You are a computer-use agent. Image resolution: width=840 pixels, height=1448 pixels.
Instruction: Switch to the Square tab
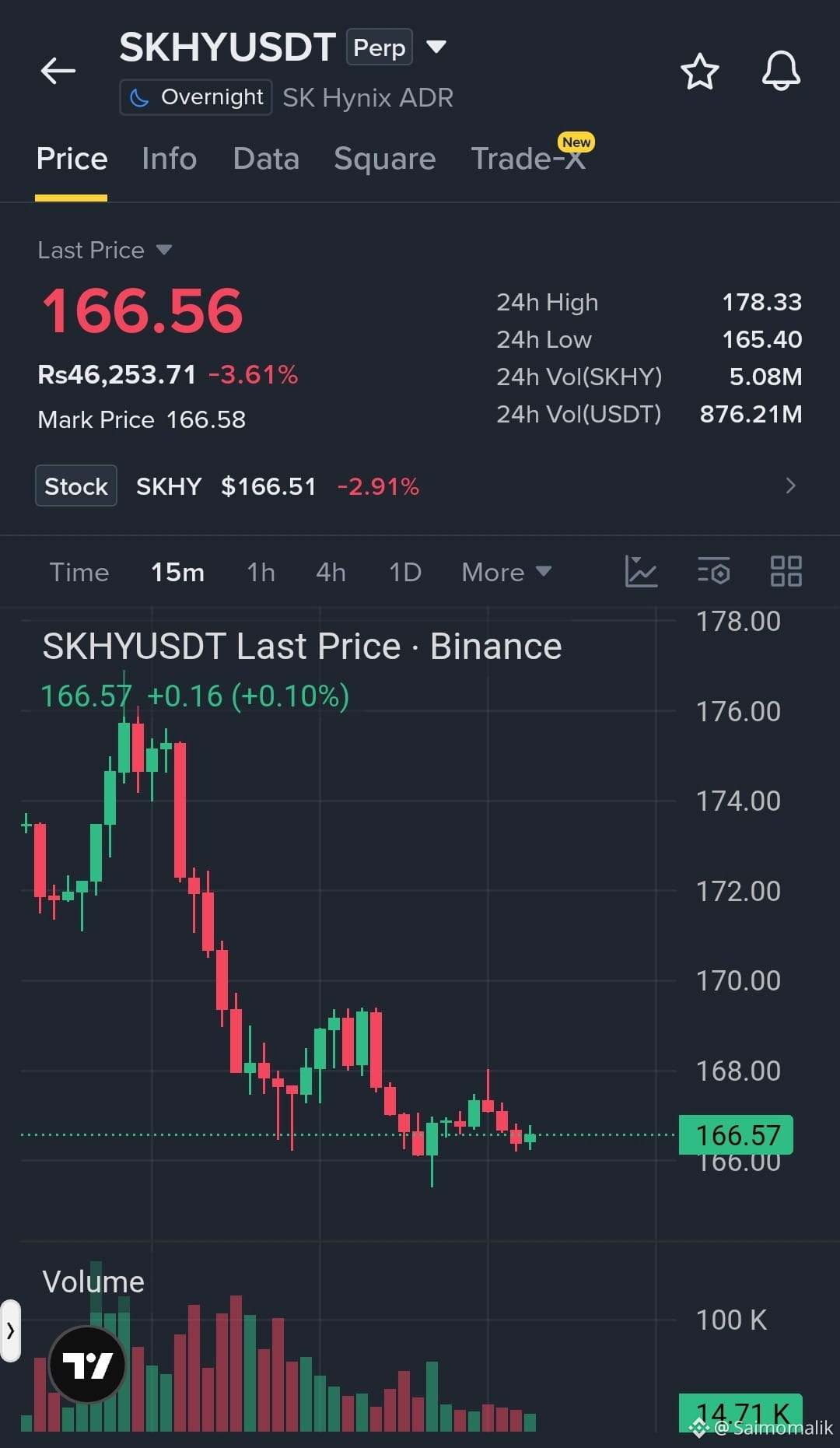tap(384, 159)
